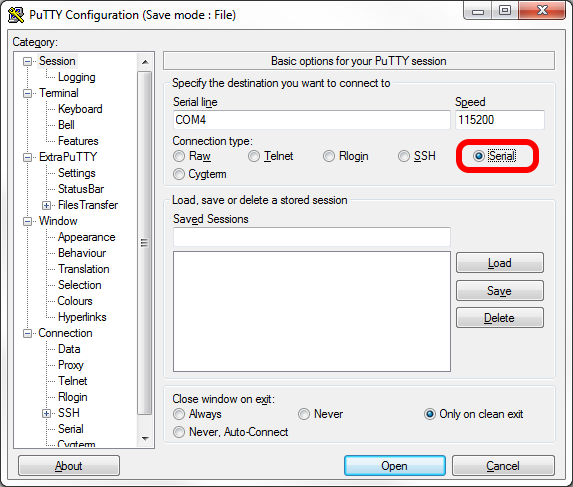Expand the SSH tree node

46,413
